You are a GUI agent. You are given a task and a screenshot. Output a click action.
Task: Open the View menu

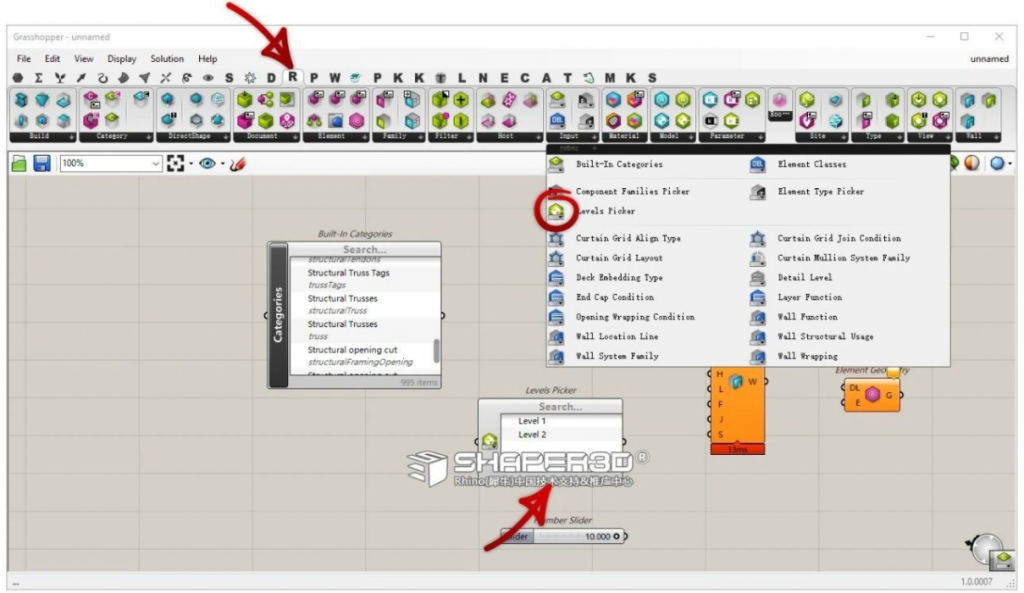tap(84, 59)
